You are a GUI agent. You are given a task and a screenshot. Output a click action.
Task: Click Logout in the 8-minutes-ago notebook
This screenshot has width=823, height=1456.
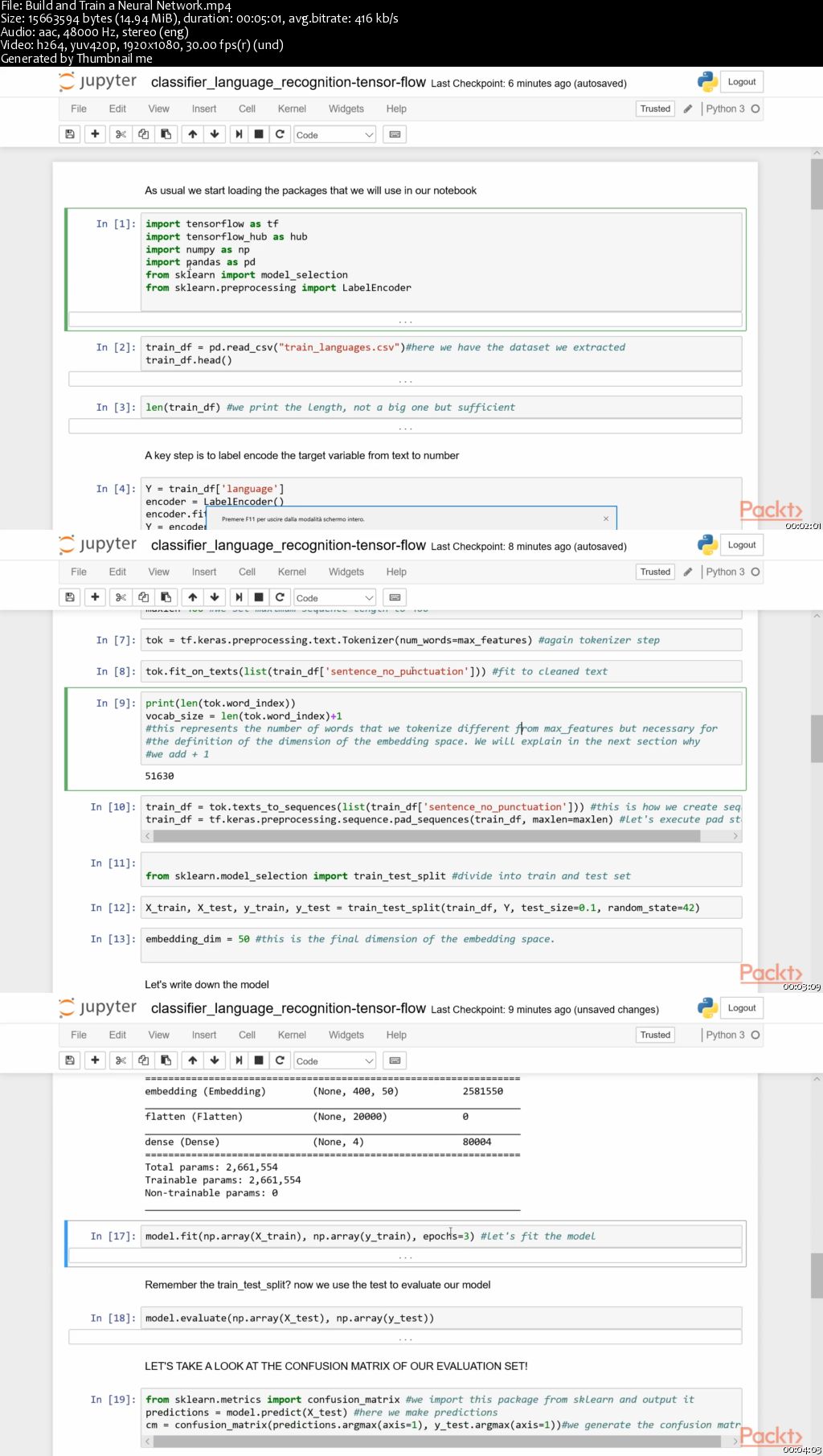point(741,545)
